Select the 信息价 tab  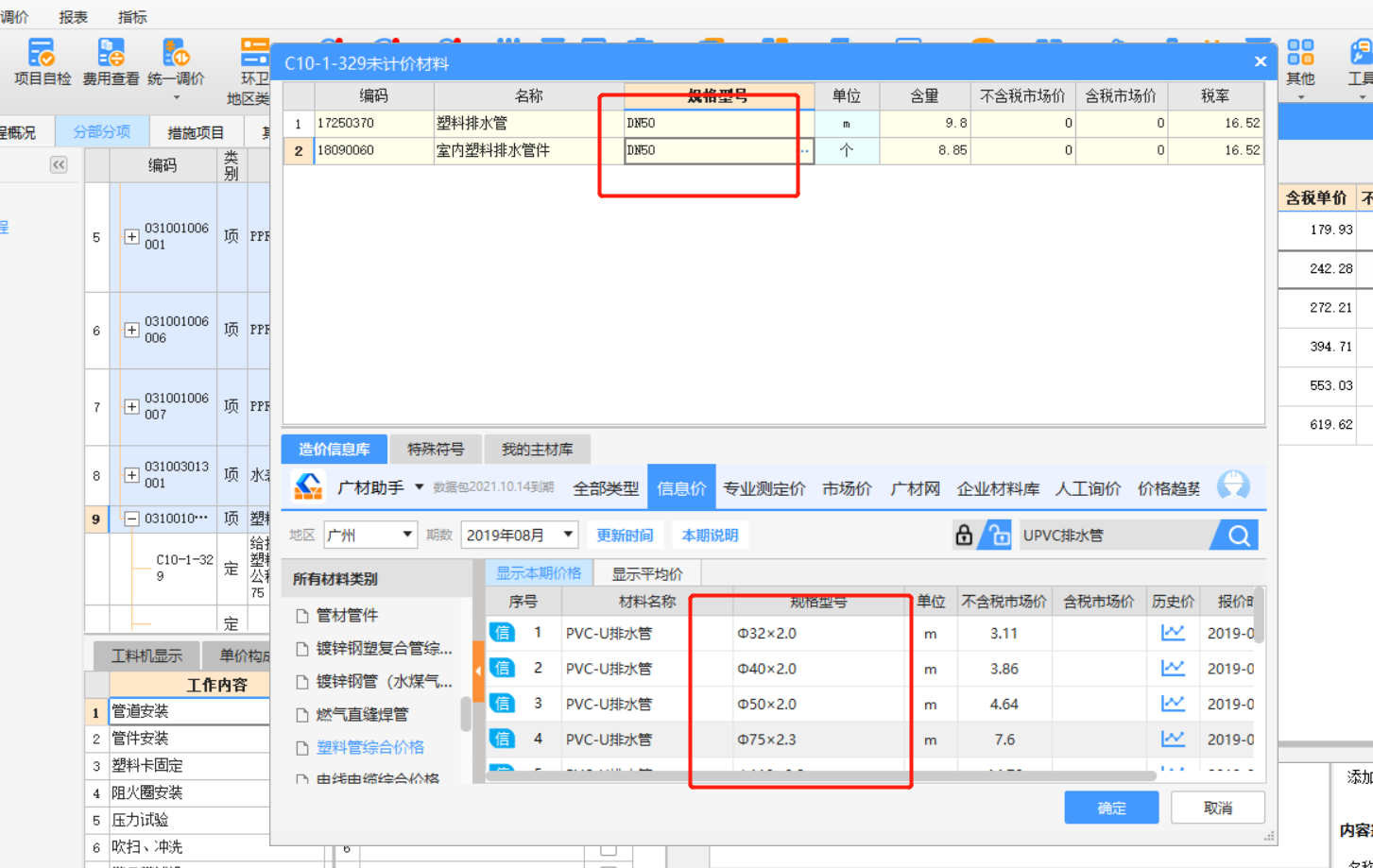[681, 488]
